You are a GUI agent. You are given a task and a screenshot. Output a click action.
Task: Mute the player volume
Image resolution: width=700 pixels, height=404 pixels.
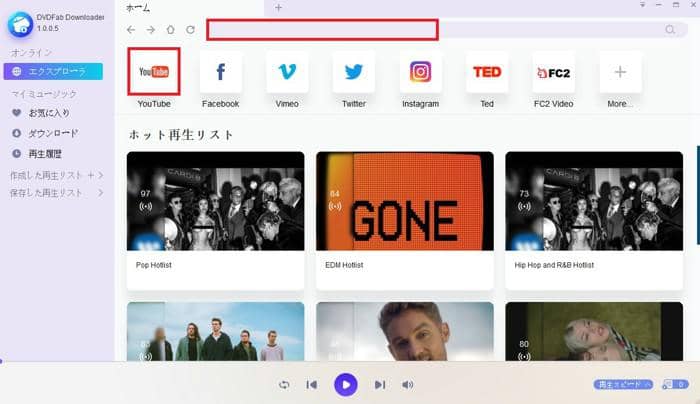pos(407,384)
